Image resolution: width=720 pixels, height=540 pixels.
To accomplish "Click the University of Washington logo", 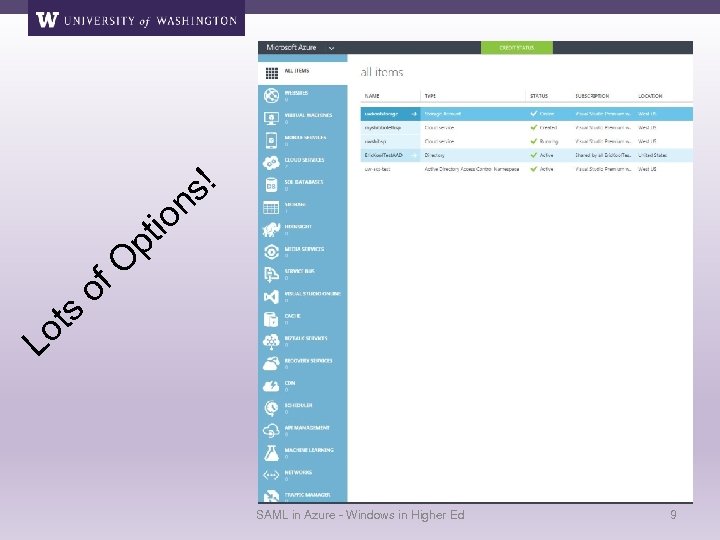I will tap(136, 20).
